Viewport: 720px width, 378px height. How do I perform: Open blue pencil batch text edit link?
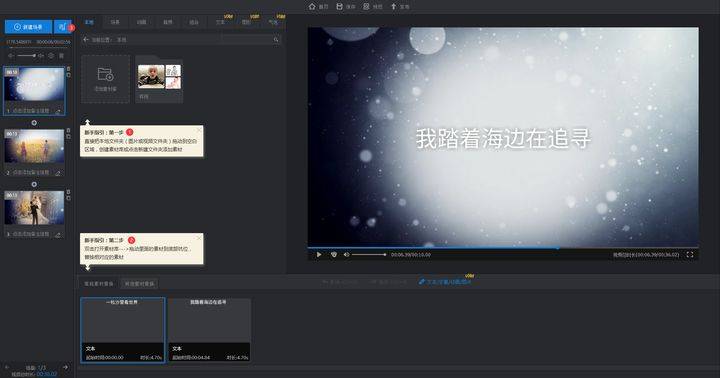(444, 282)
